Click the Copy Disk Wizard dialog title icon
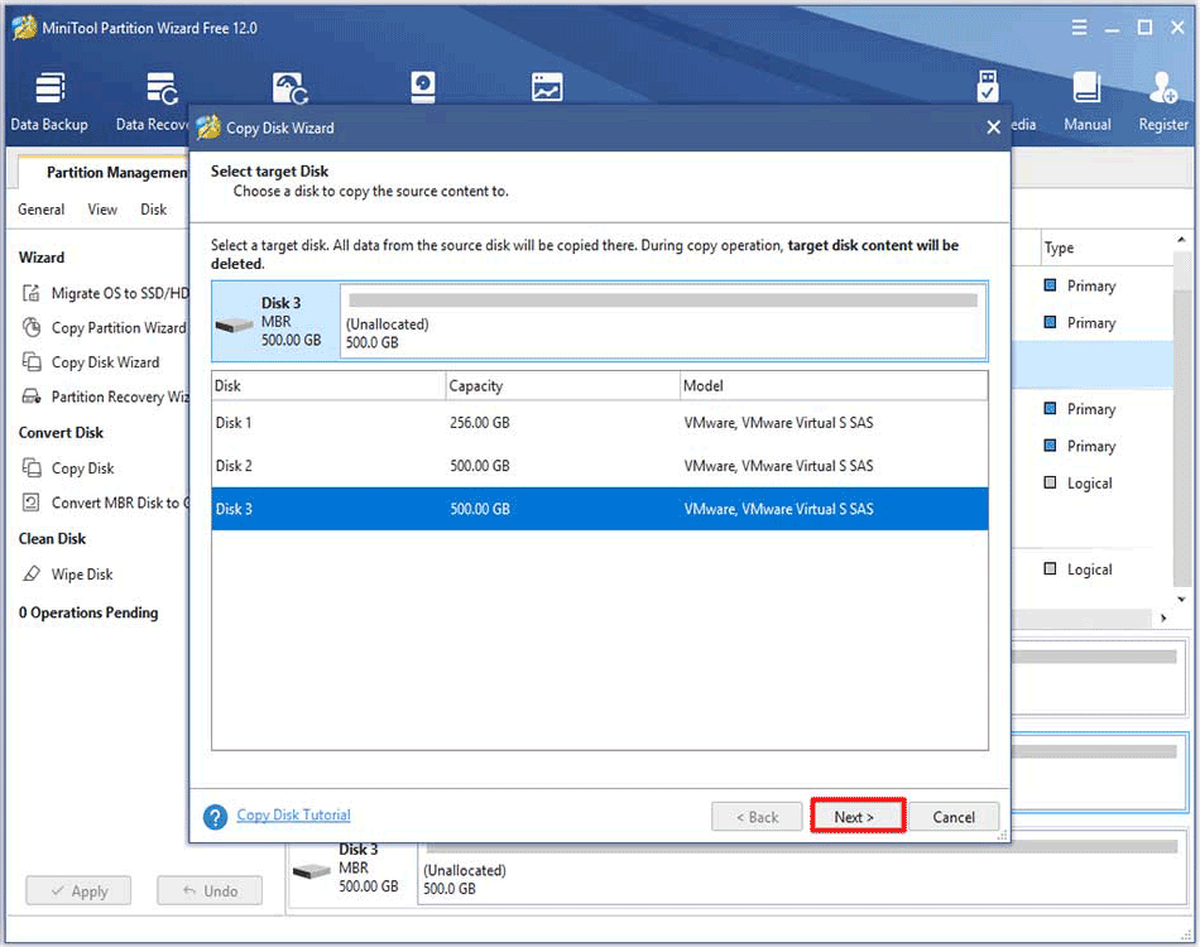 [x=208, y=128]
